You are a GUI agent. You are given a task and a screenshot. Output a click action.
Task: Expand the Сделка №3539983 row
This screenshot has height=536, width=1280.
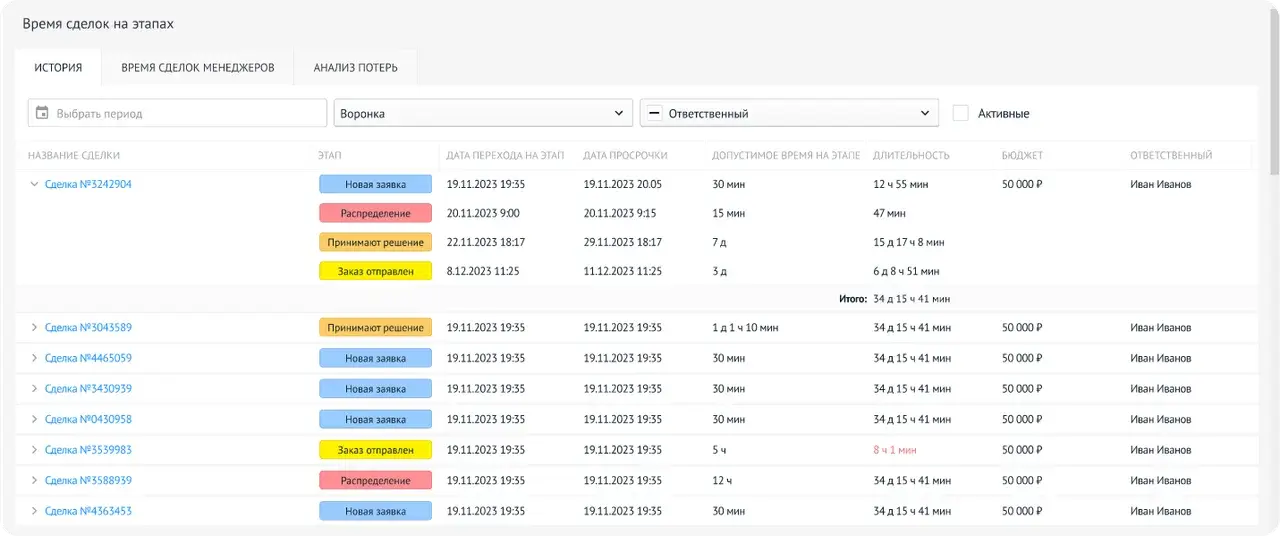pyautogui.click(x=33, y=450)
